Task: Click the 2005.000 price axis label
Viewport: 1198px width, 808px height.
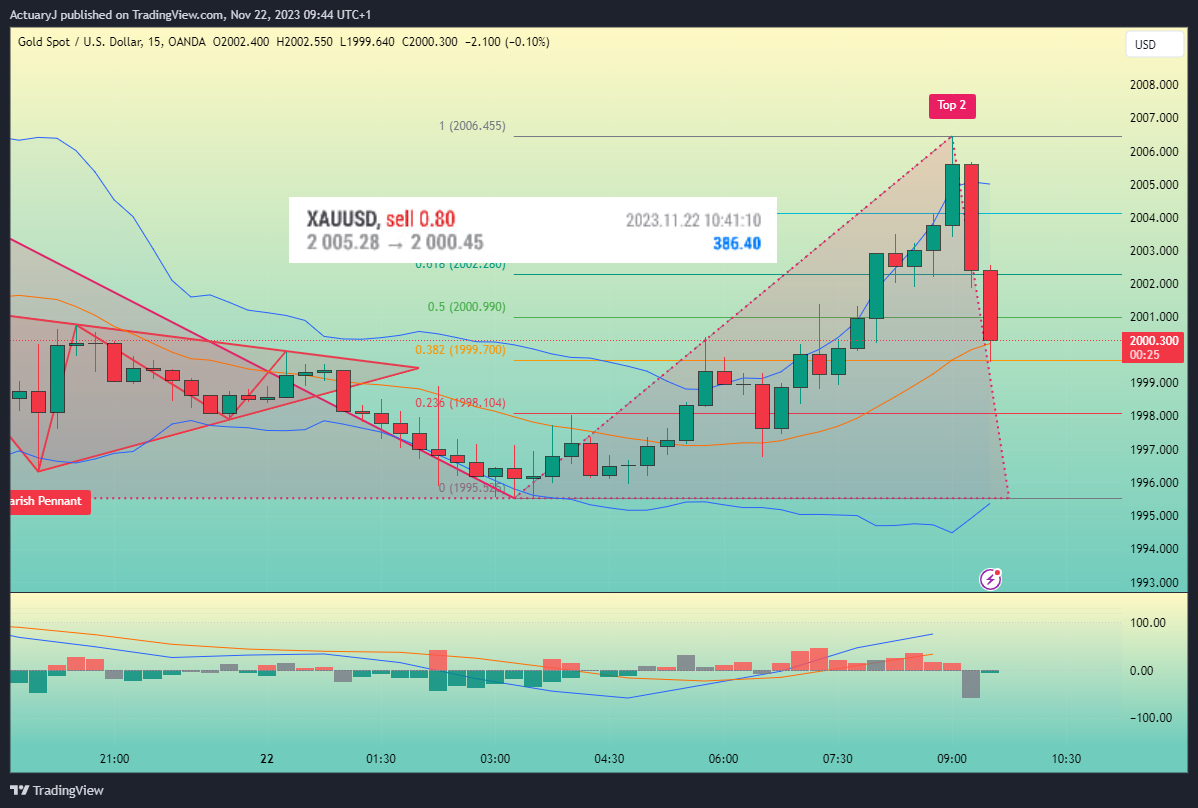Action: (x=1154, y=184)
